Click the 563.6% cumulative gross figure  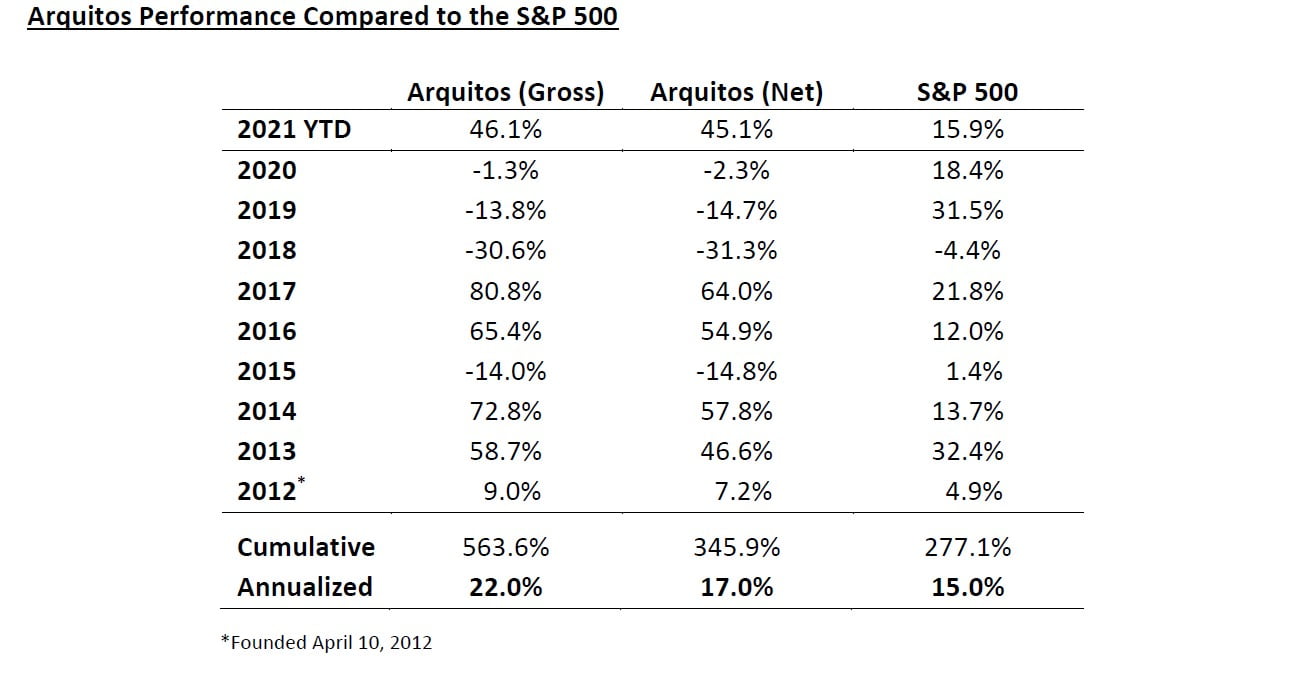pyautogui.click(x=505, y=548)
